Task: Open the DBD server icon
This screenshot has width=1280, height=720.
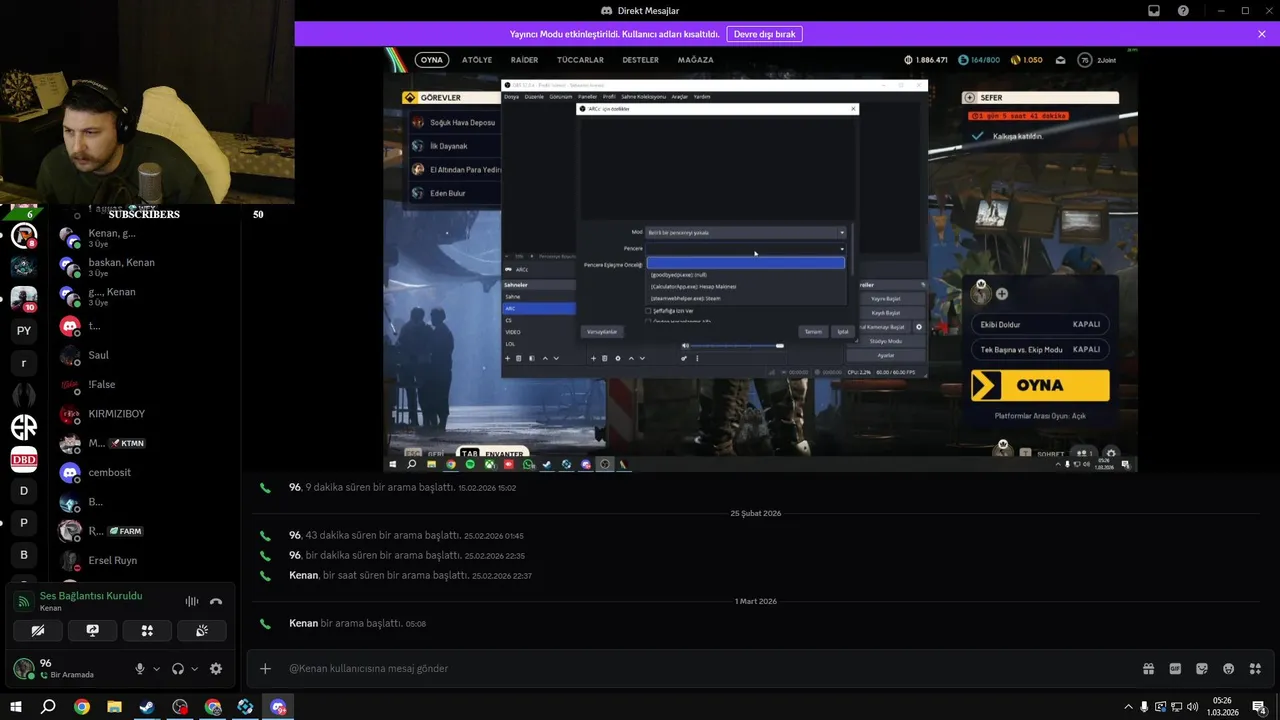Action: [x=24, y=459]
